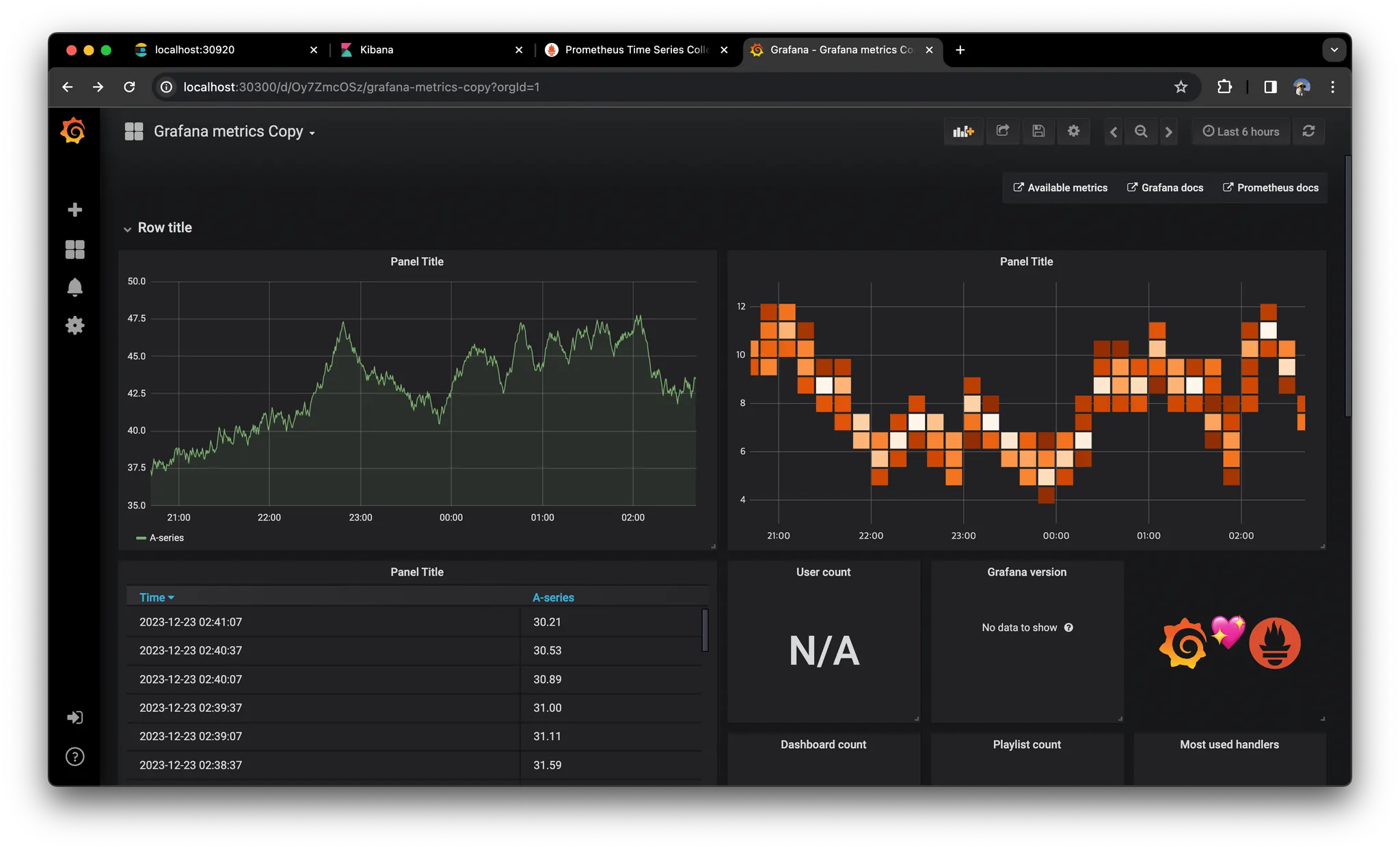
Task: Toggle A-series legend entry in graph
Action: click(x=166, y=538)
